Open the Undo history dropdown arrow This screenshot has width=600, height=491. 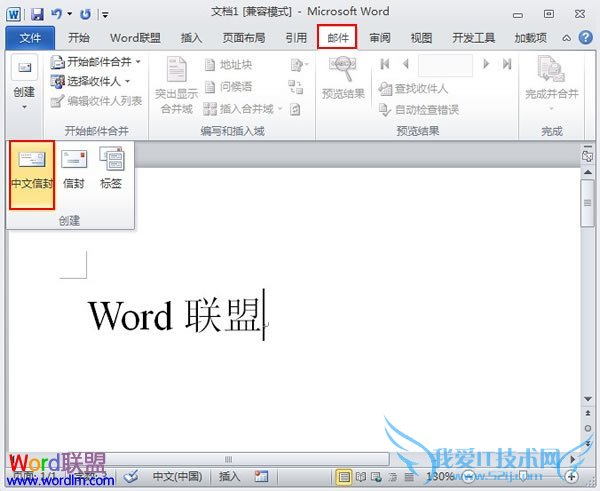click(x=70, y=14)
